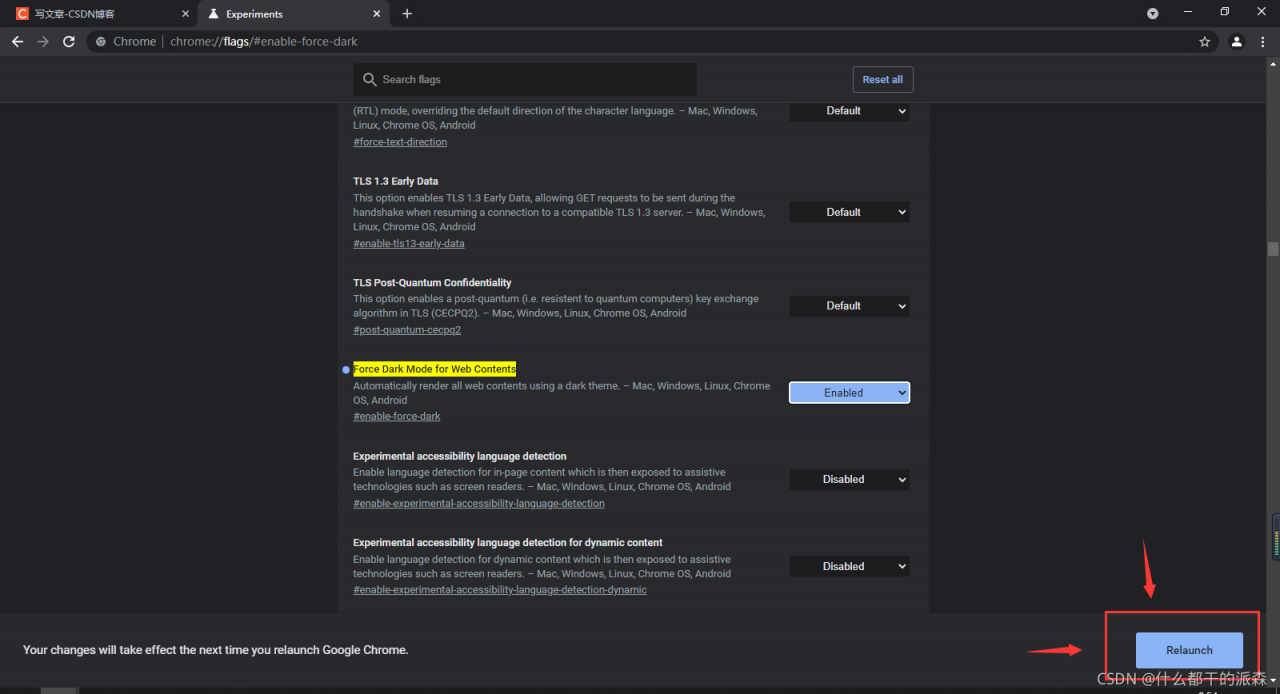Click the Force Dark Mode for Web Contents title
This screenshot has height=694, width=1280.
click(x=434, y=369)
